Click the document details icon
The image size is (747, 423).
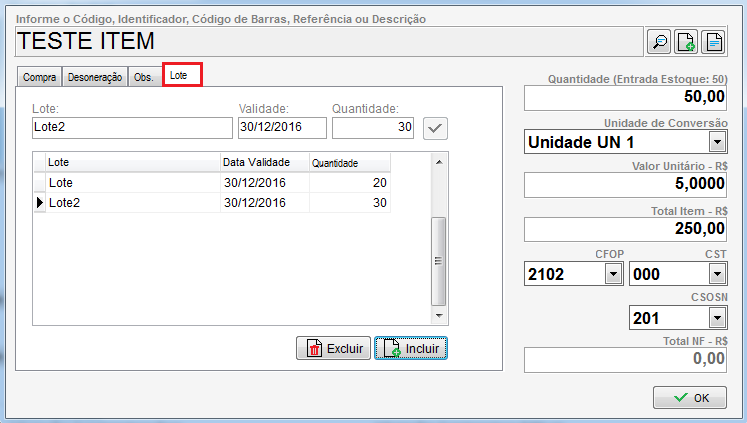coord(712,41)
